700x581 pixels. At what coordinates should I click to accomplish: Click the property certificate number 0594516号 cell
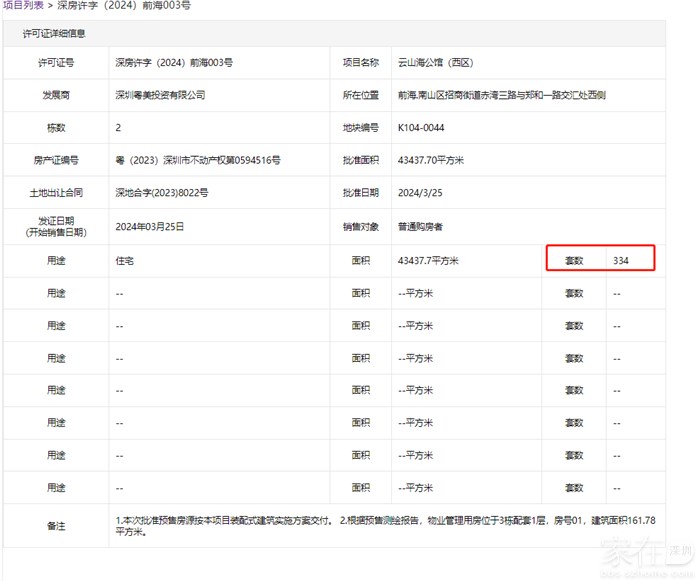click(x=198, y=160)
